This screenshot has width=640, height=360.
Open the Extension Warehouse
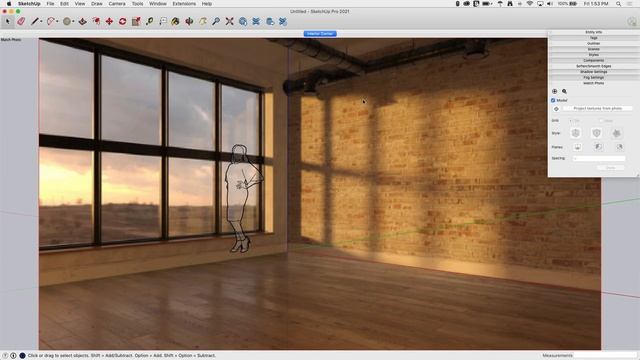256,21
